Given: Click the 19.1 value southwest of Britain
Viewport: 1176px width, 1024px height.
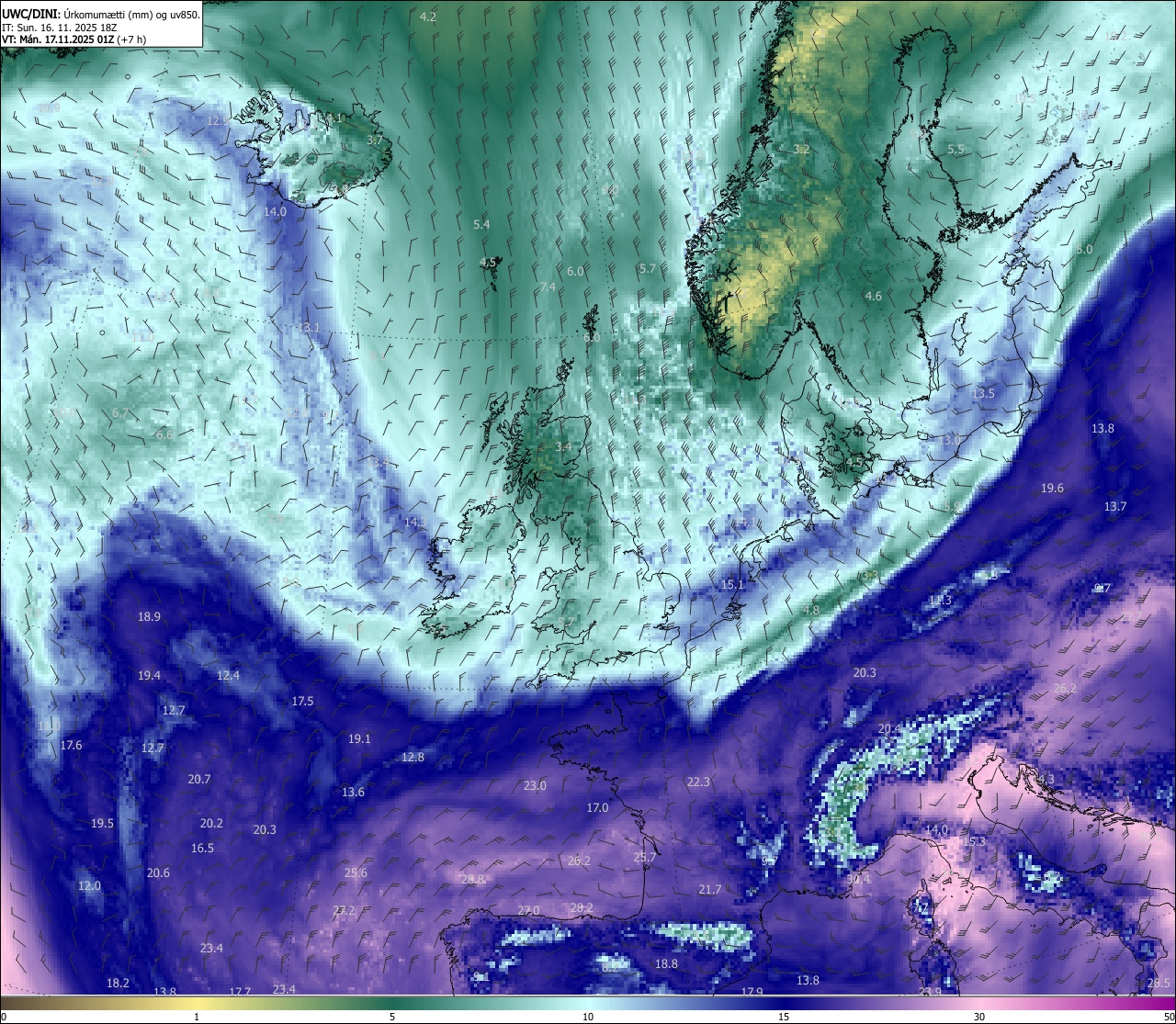Looking at the screenshot, I should 359,739.
